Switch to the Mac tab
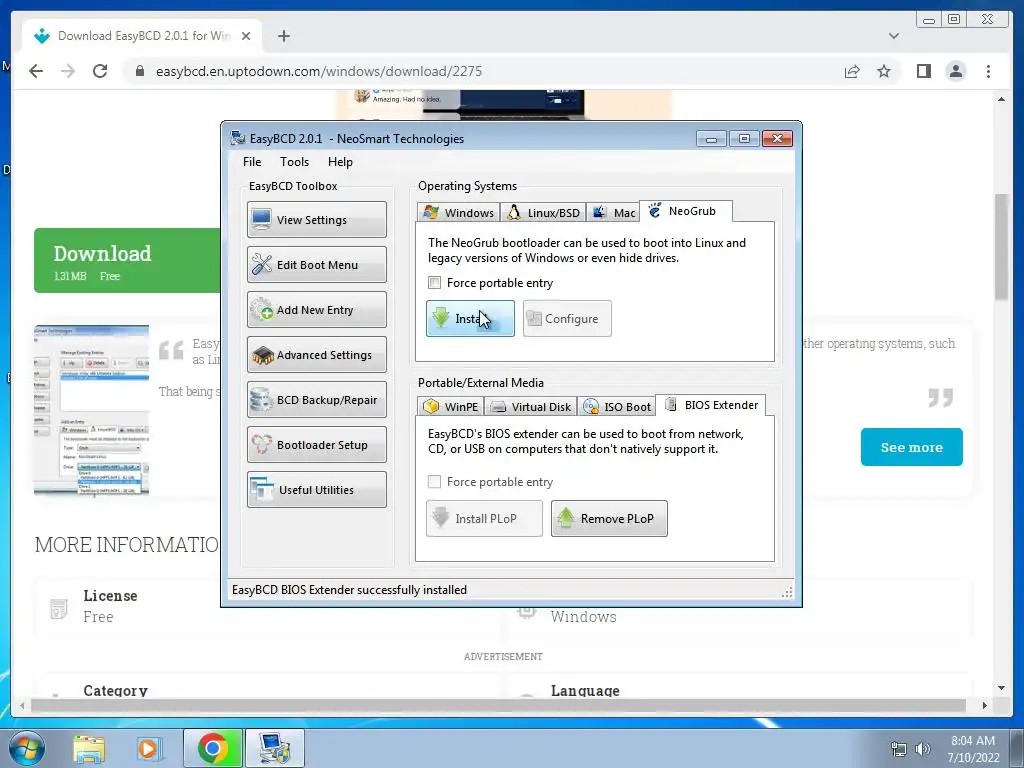 [613, 213]
